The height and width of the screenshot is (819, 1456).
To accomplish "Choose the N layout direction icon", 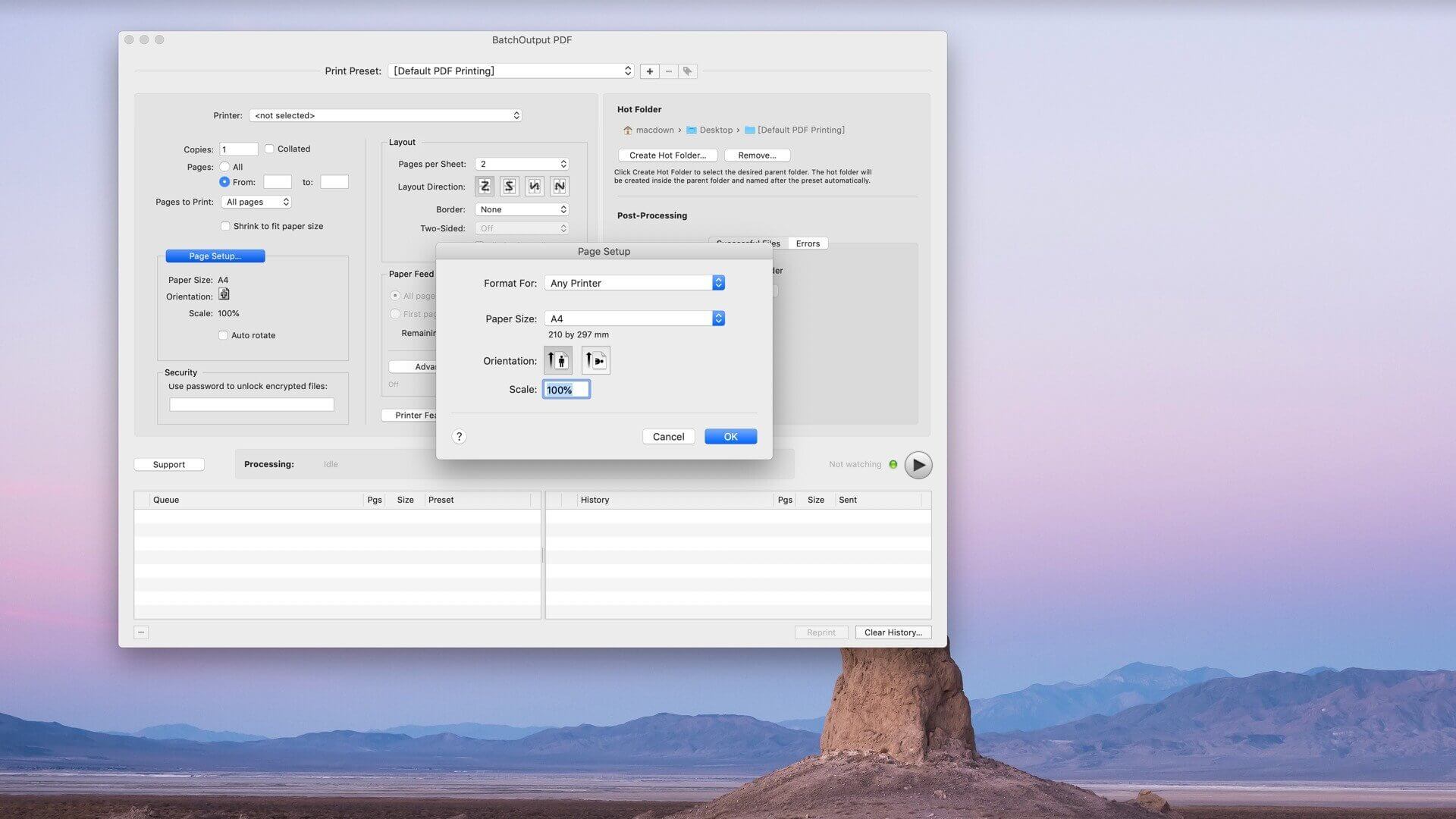I will coord(560,186).
